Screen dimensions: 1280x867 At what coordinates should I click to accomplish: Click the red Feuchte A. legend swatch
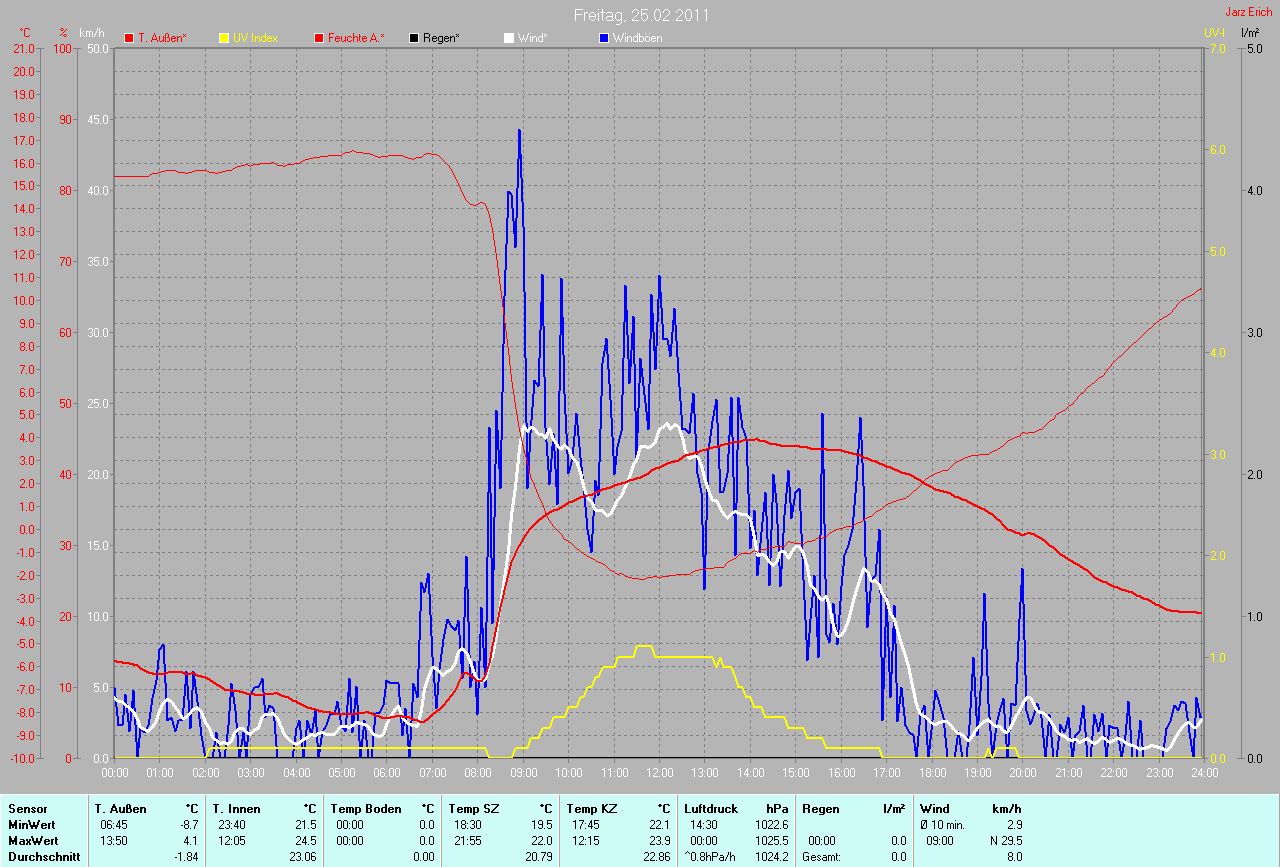[319, 38]
